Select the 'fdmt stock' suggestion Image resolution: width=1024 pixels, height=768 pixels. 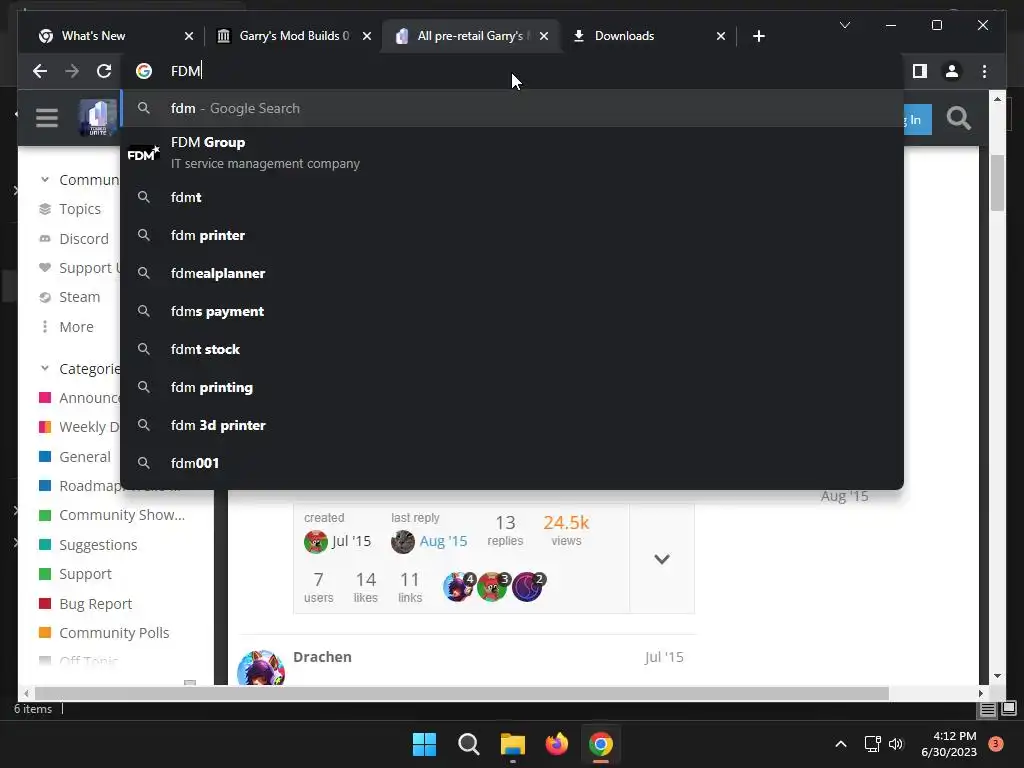pyautogui.click(x=512, y=349)
